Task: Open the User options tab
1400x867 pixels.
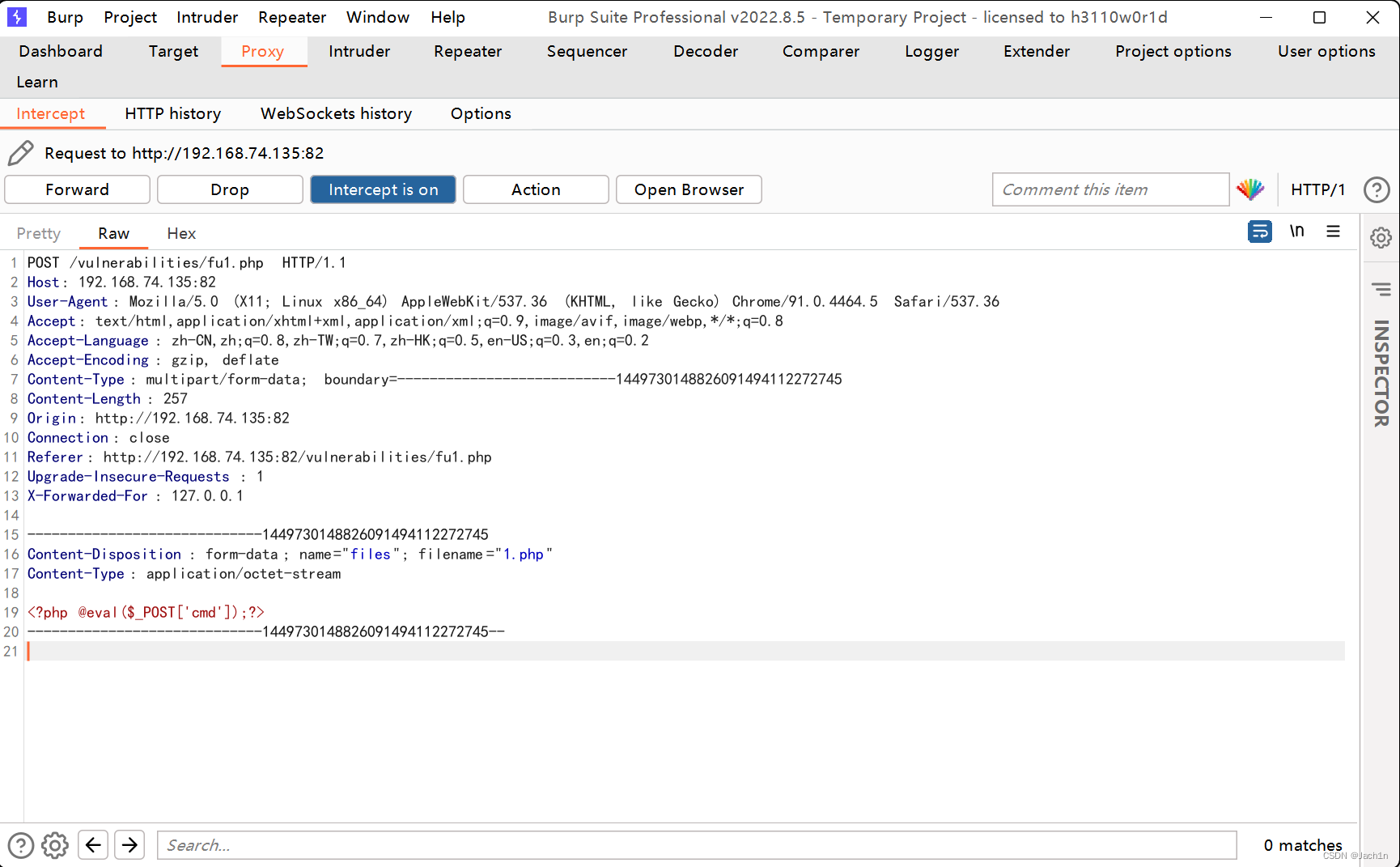Action: click(1326, 51)
